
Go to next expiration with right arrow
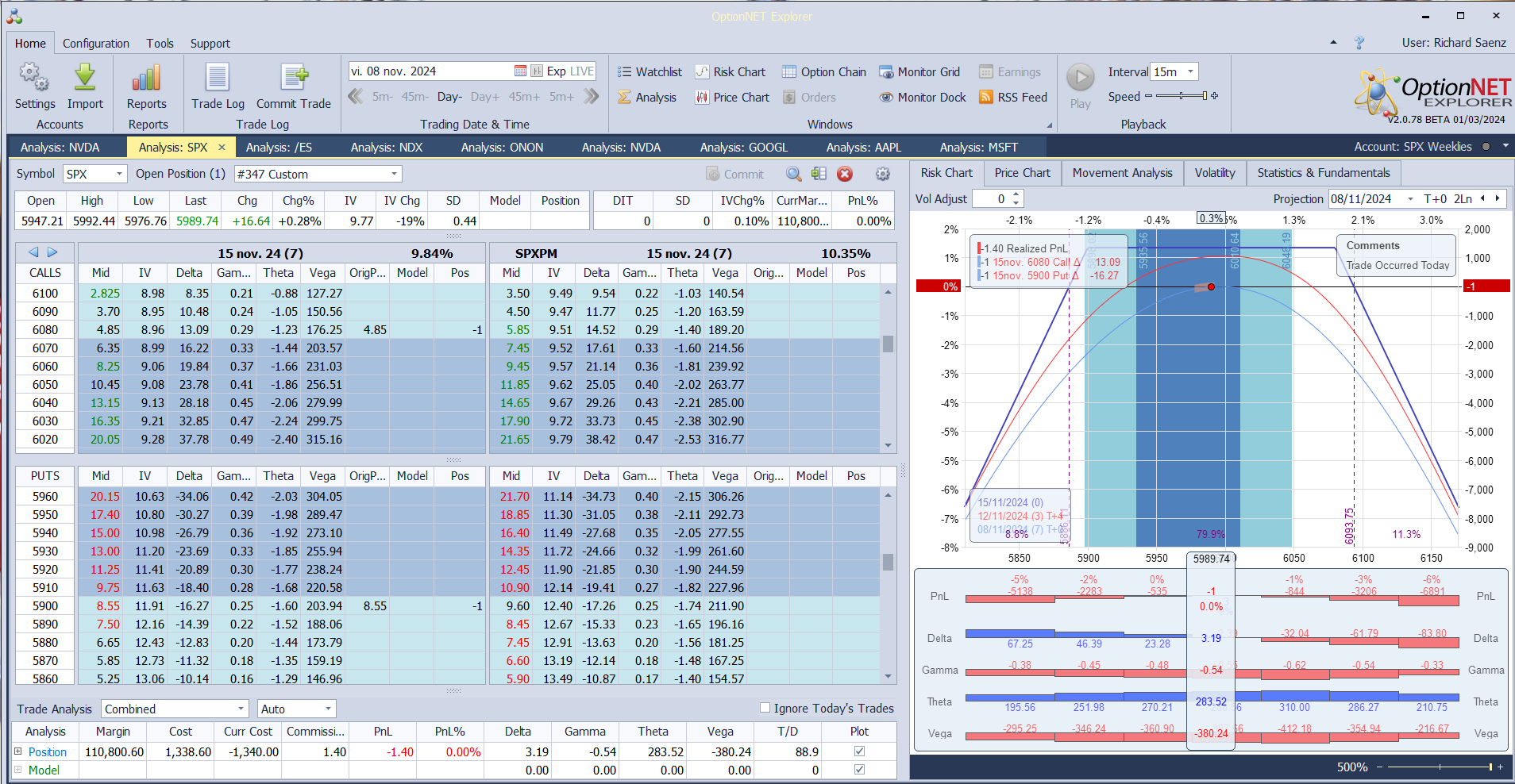(52, 252)
